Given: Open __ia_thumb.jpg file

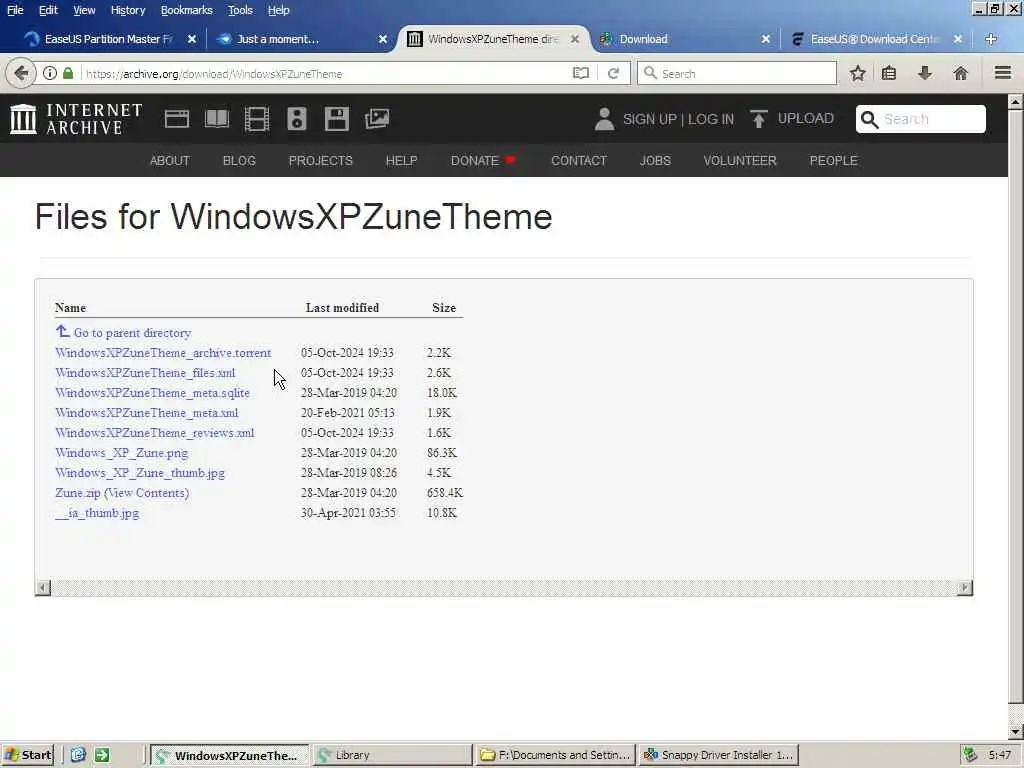Looking at the screenshot, I should (x=97, y=513).
